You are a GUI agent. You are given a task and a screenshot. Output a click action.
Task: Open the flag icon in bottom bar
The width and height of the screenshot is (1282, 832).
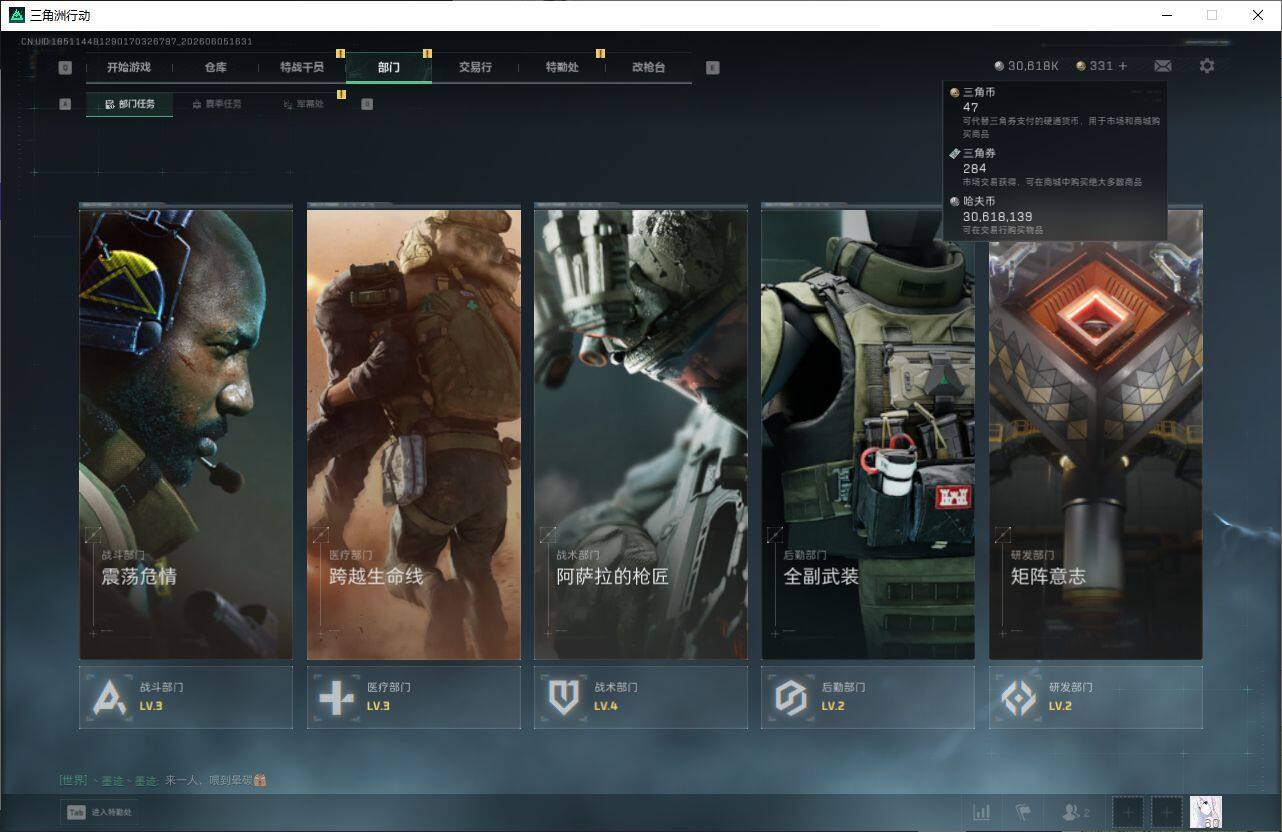[x=1022, y=812]
